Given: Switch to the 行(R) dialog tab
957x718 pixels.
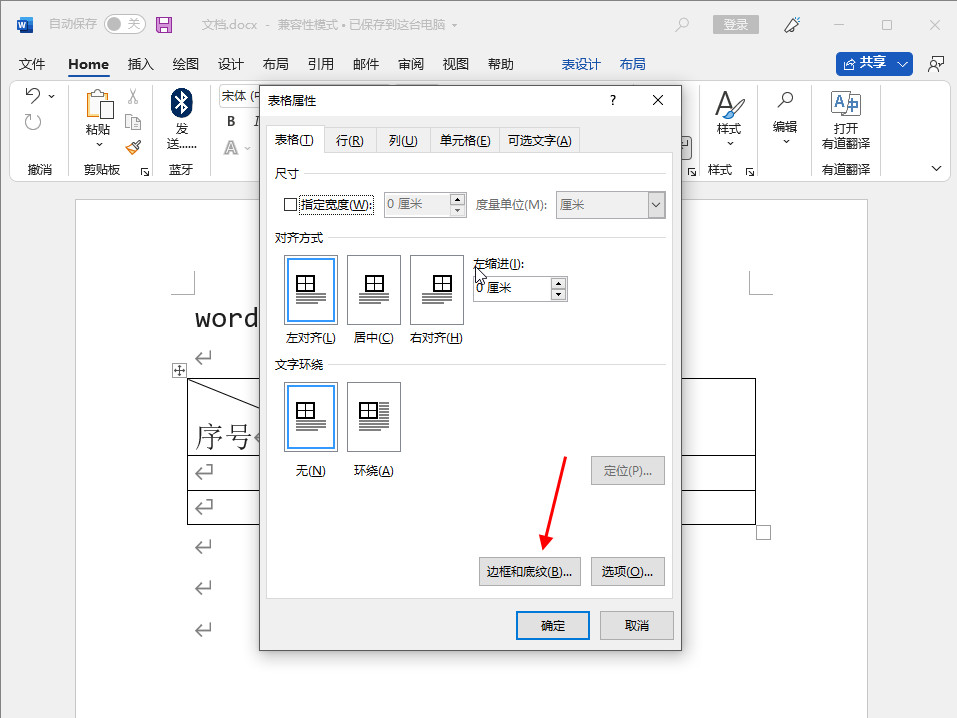Looking at the screenshot, I should click(x=350, y=141).
